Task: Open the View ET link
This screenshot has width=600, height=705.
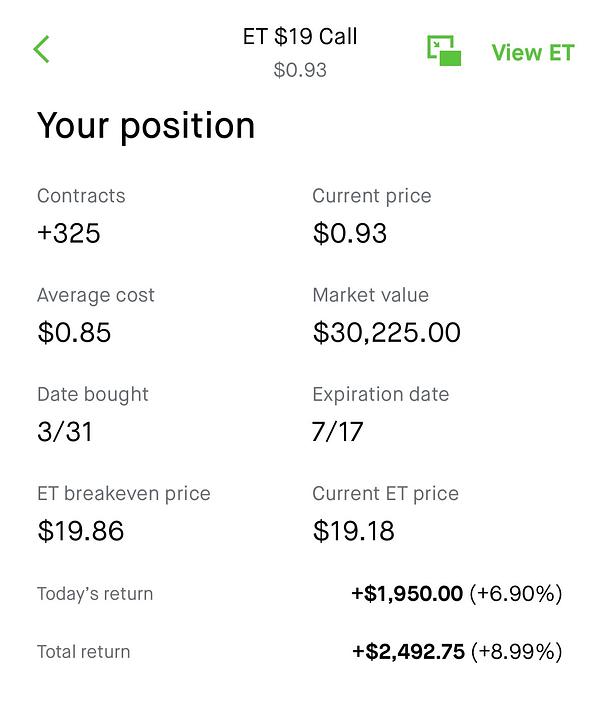Action: [532, 53]
